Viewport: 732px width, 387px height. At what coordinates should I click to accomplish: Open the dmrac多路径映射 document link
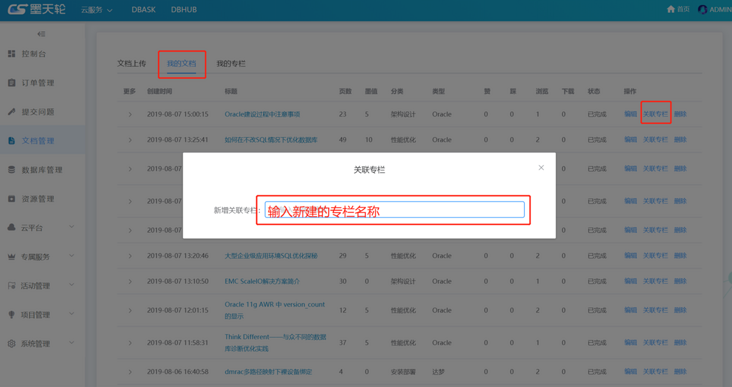pos(268,372)
